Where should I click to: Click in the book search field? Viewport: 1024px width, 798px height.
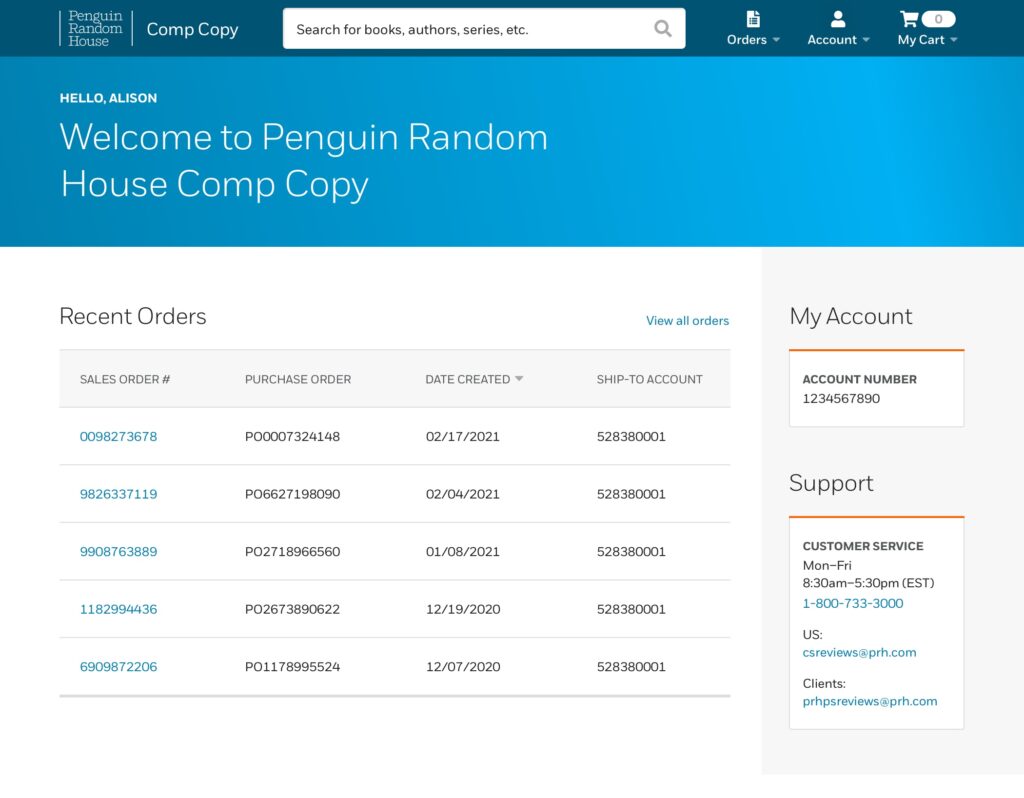(470, 29)
